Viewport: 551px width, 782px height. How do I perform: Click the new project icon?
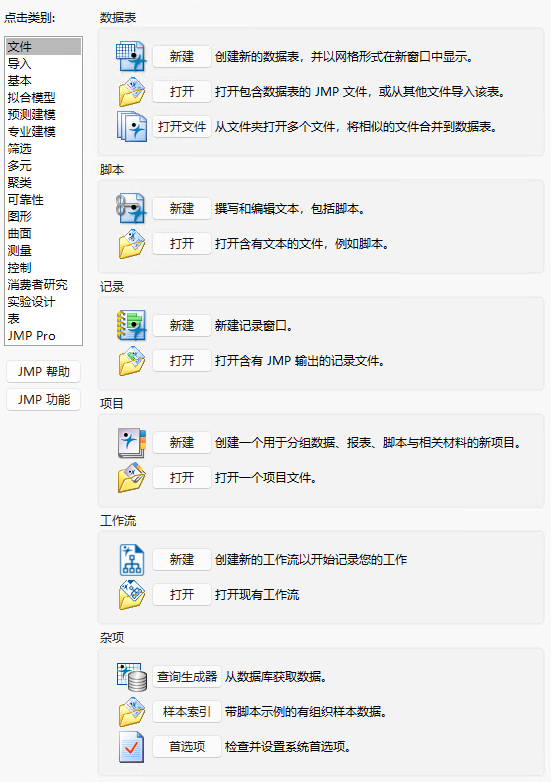[x=132, y=442]
